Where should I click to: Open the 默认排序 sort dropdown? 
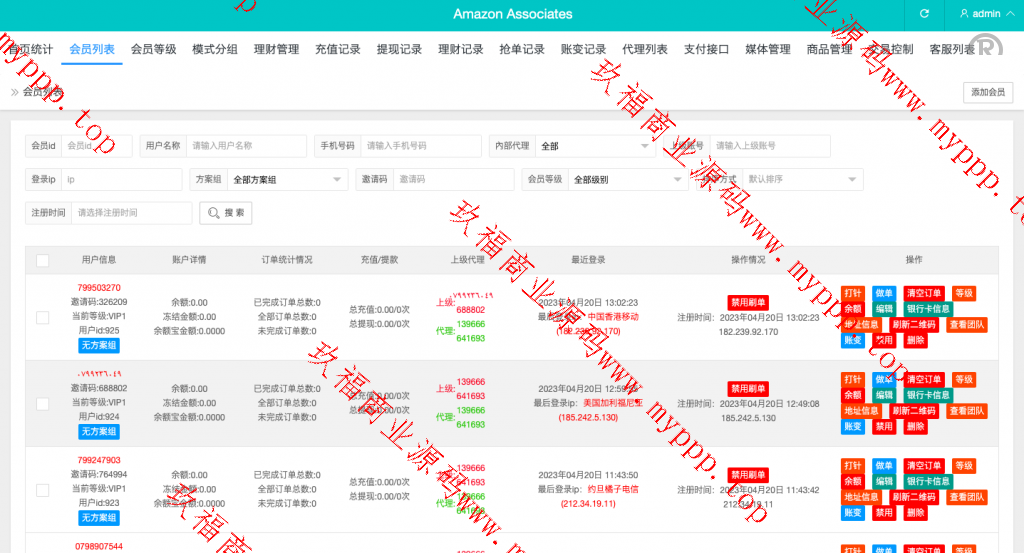click(x=802, y=180)
